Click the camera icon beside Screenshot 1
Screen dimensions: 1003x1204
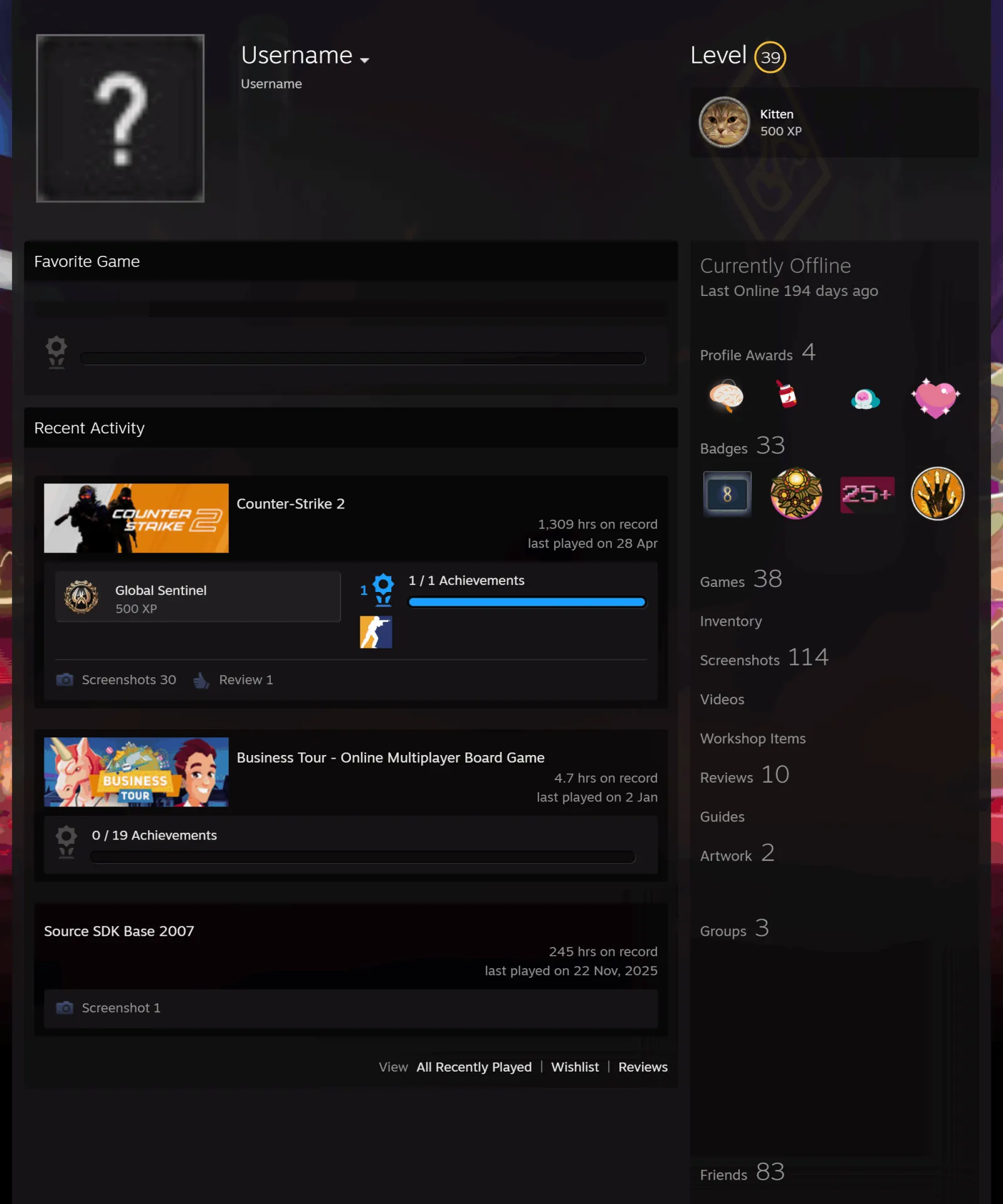point(65,1008)
